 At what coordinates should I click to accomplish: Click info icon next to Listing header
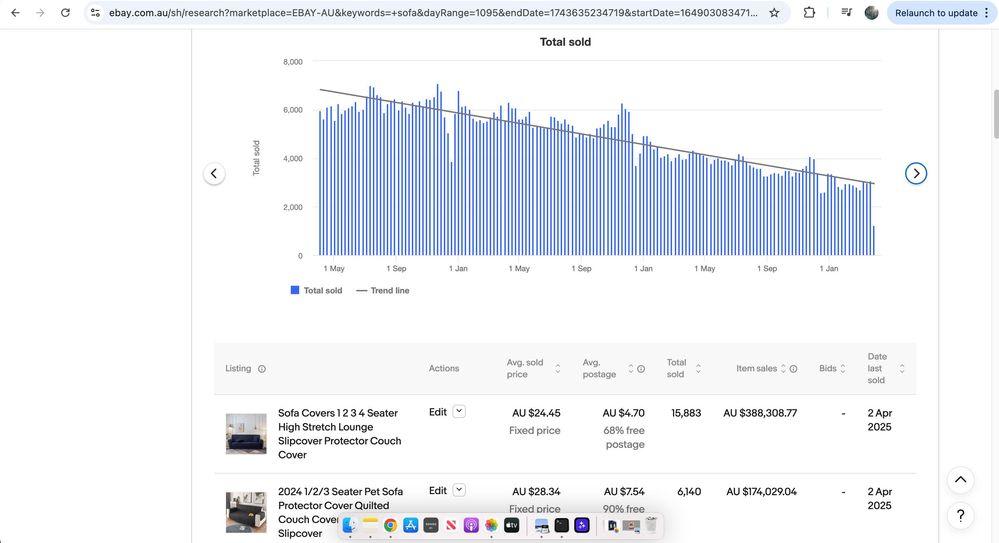(261, 369)
